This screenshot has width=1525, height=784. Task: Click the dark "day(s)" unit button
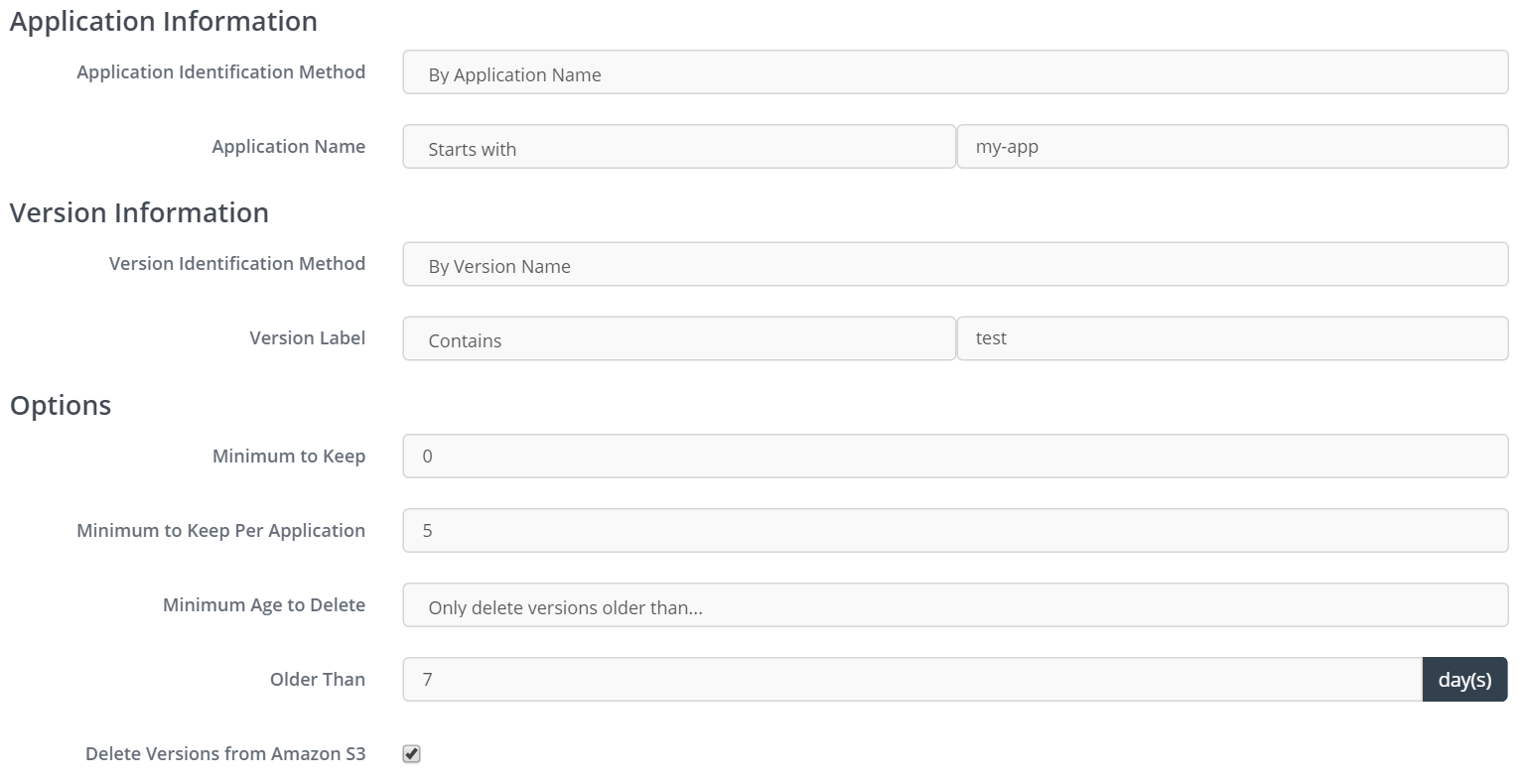click(x=1464, y=679)
